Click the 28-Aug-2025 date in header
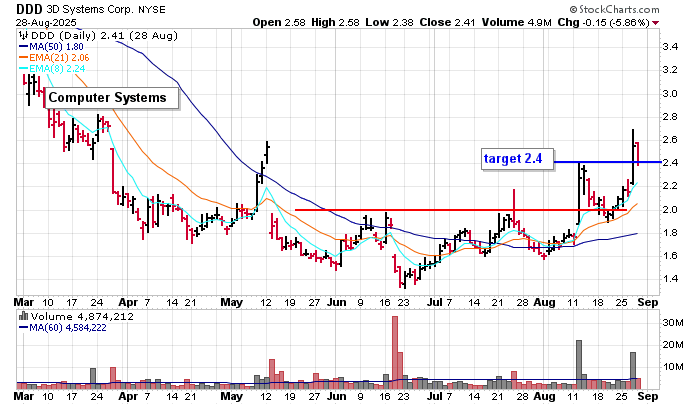The height and width of the screenshot is (405, 700). click(x=46, y=22)
